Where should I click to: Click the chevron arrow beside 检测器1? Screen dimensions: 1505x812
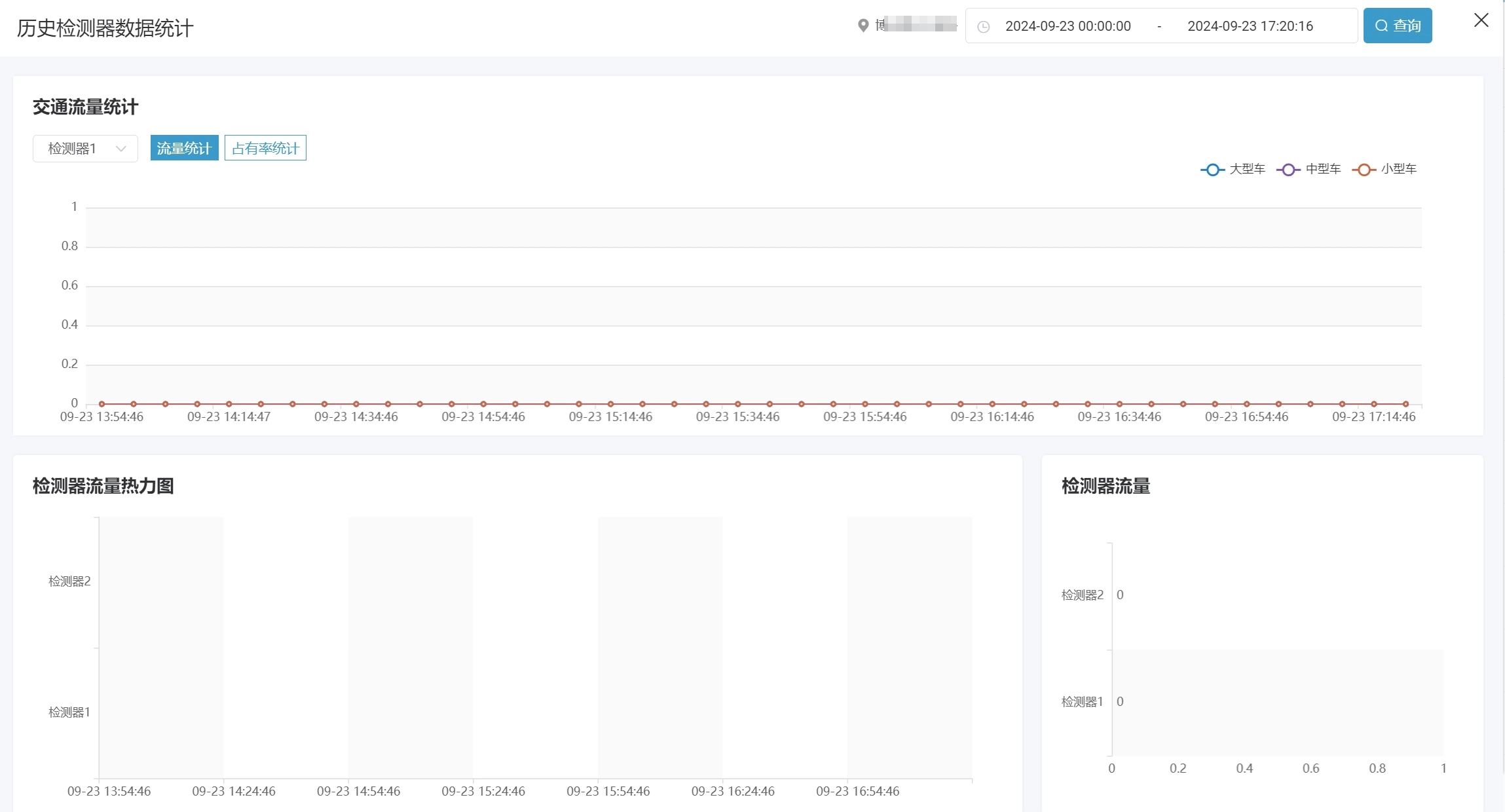[121, 149]
